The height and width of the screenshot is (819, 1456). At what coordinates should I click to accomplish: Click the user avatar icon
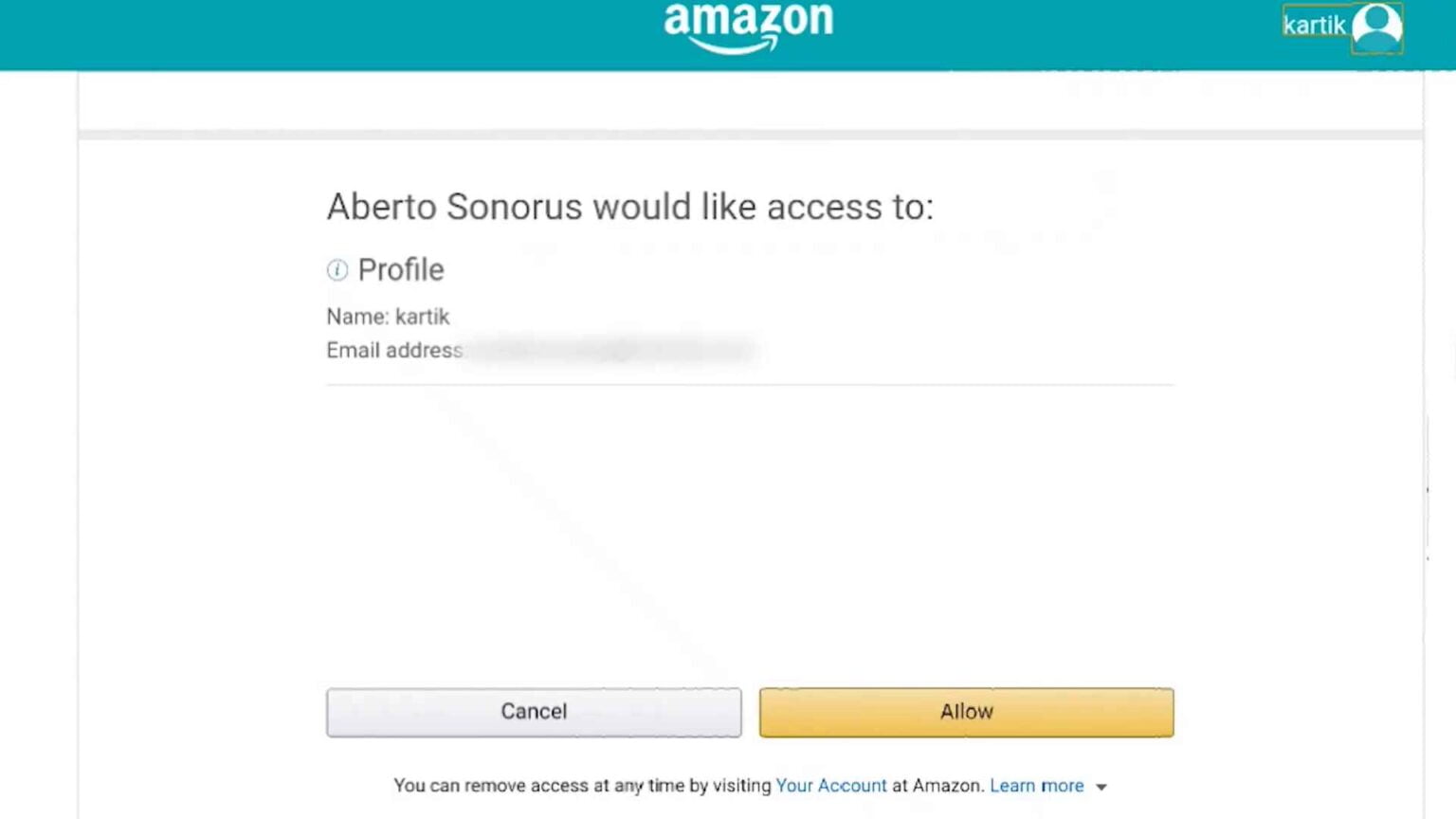1376,27
